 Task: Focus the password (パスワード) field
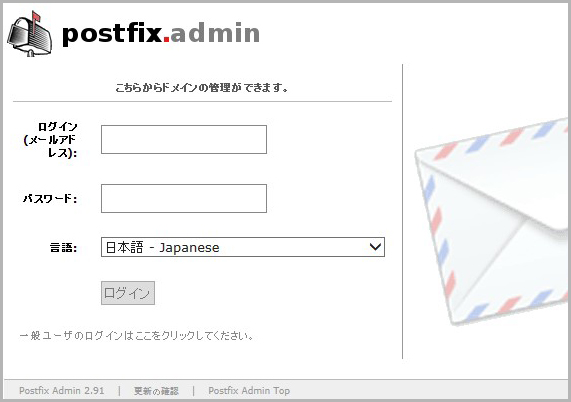point(184,198)
